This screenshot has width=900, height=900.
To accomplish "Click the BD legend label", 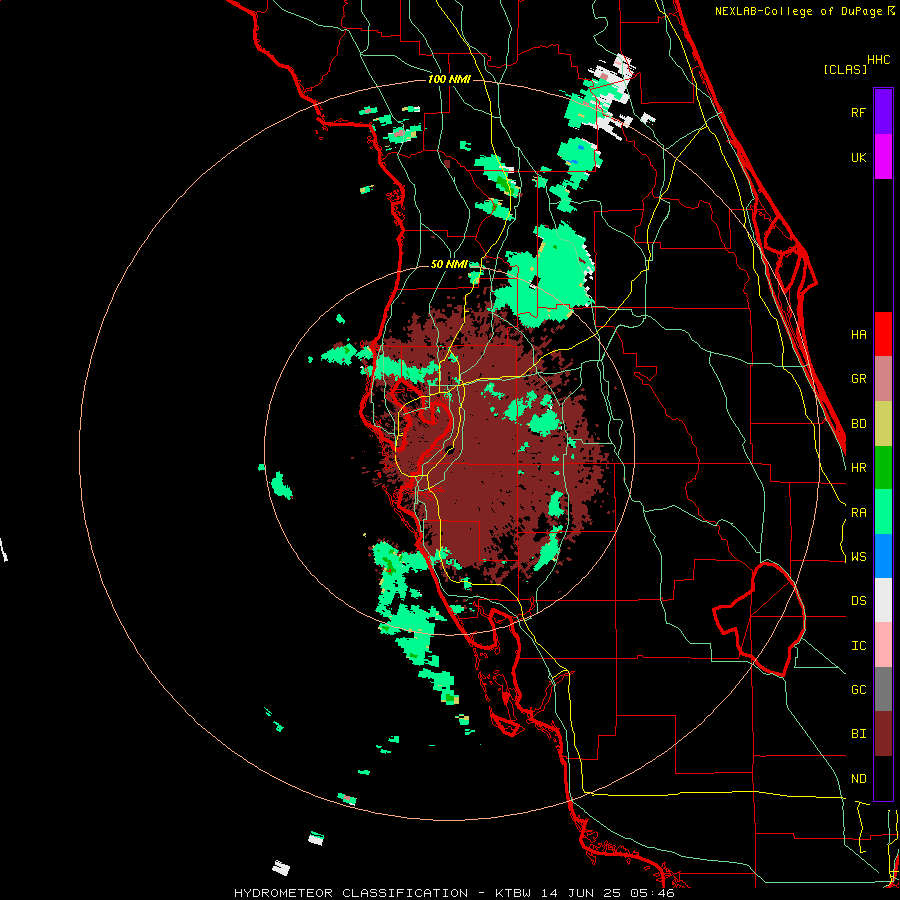I will click(x=859, y=424).
